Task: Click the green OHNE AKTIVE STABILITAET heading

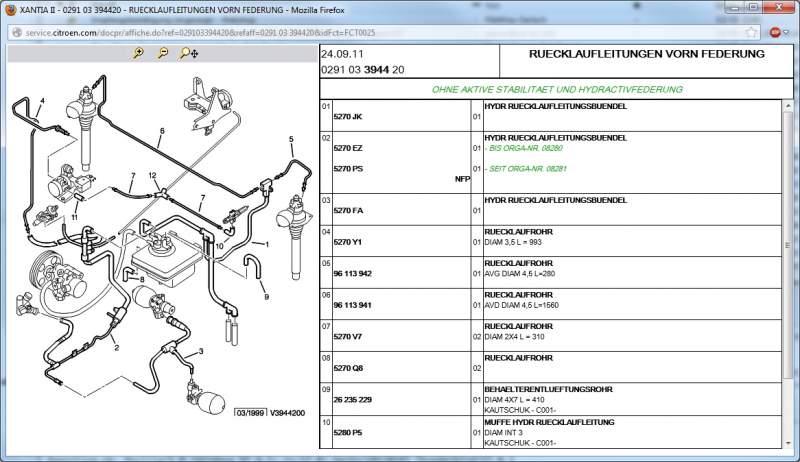Action: (557, 90)
